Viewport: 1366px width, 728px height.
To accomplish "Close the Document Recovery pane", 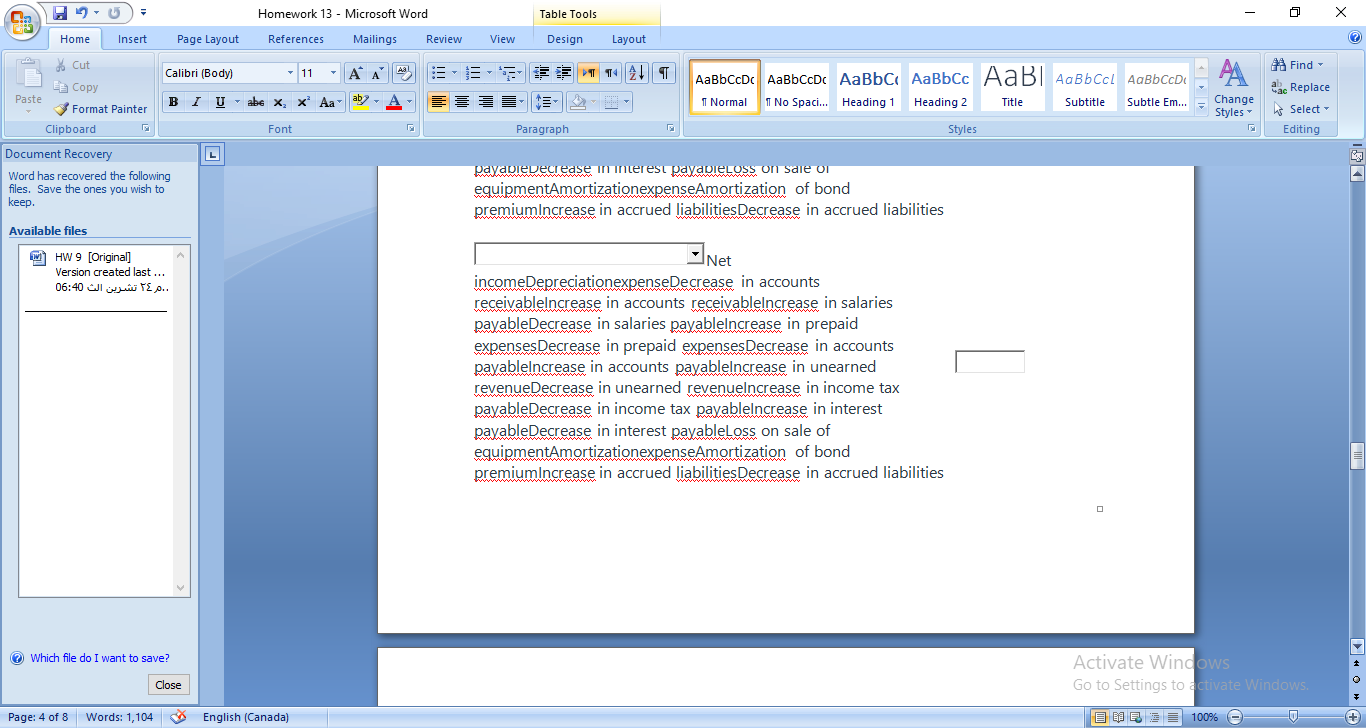I will pyautogui.click(x=168, y=684).
